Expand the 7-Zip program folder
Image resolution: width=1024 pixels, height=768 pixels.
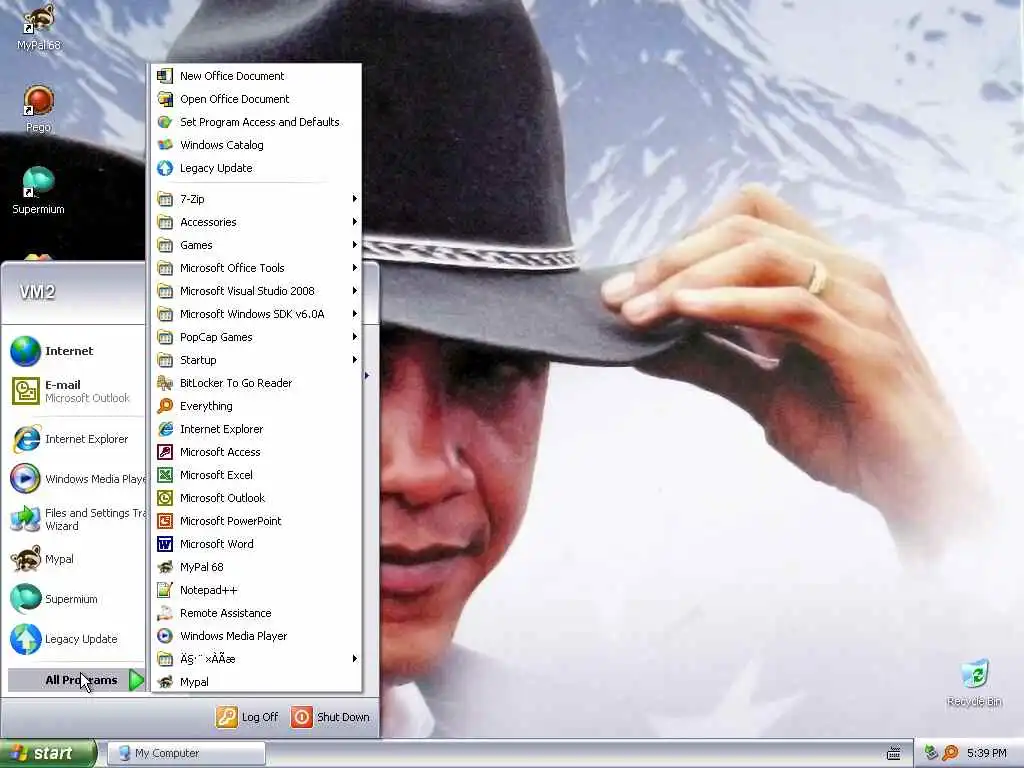tap(257, 199)
